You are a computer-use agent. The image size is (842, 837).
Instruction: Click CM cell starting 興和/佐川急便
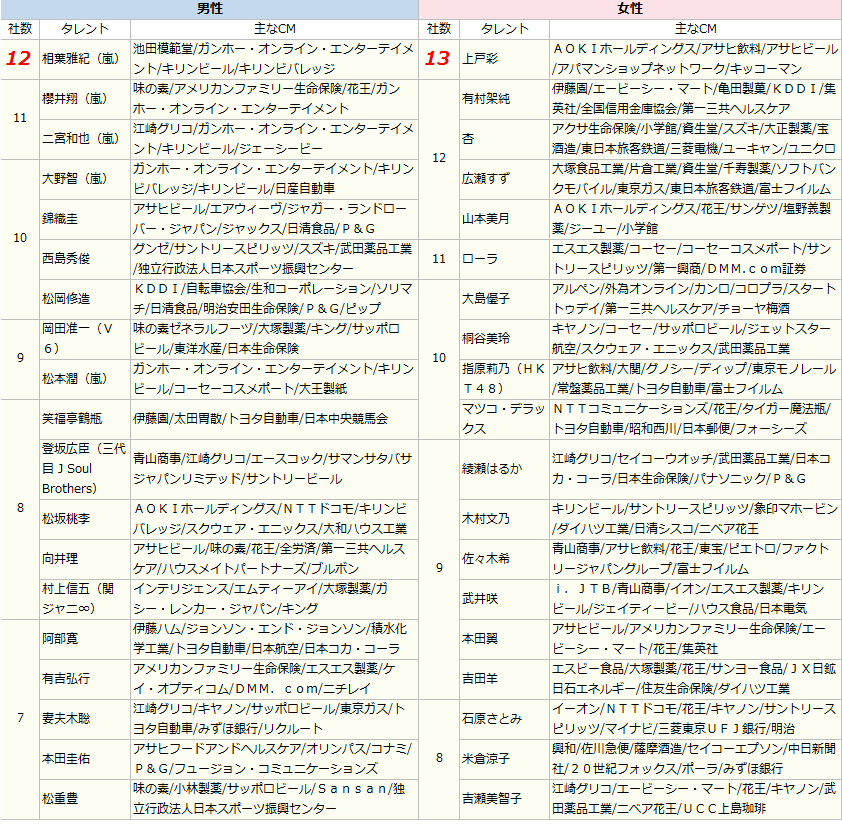point(695,759)
